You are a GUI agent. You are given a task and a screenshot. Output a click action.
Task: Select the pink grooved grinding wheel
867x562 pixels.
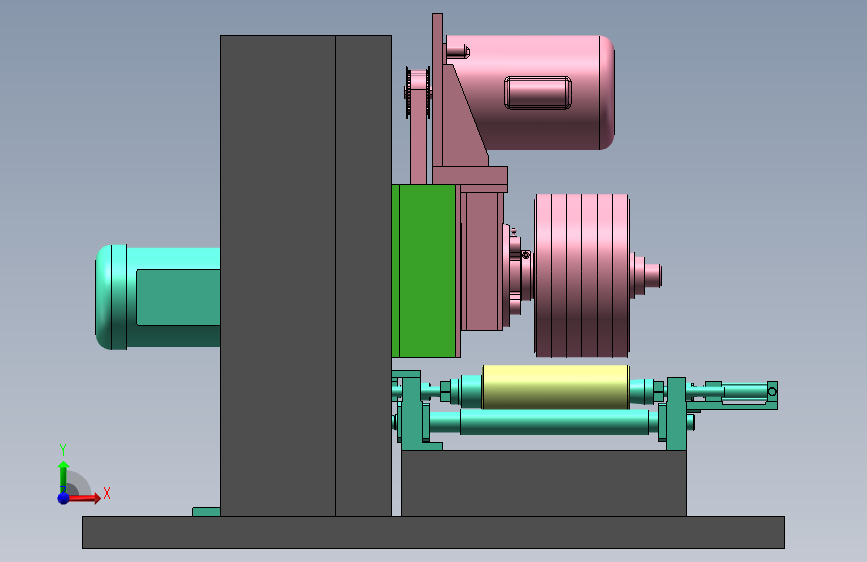click(x=582, y=275)
